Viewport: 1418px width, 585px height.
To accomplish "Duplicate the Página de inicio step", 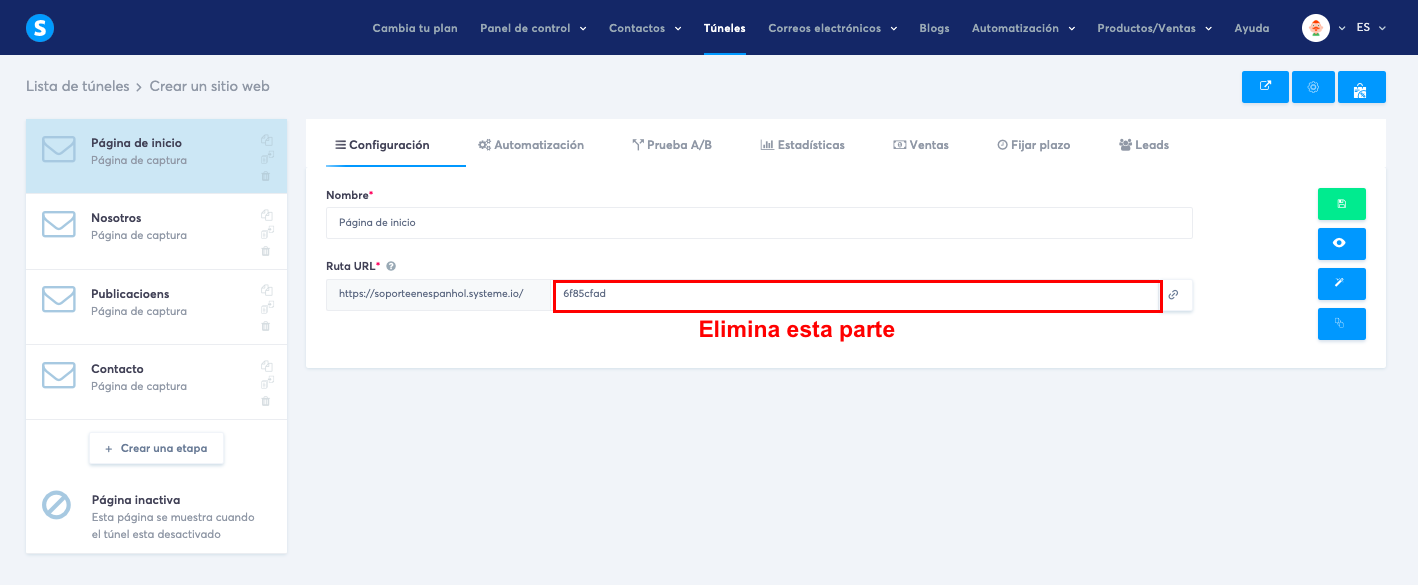I will (x=266, y=138).
